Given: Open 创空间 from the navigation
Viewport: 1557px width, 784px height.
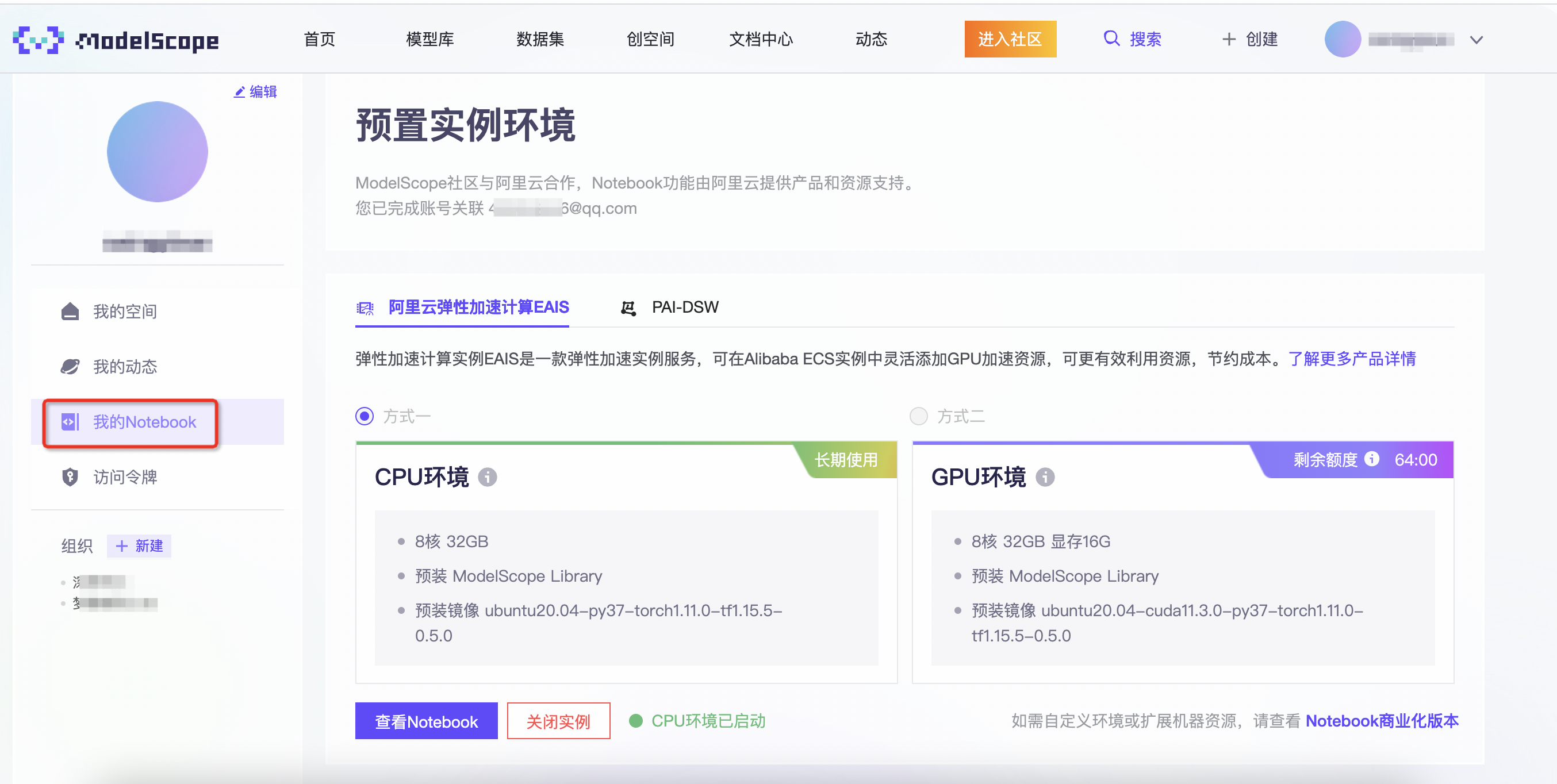Looking at the screenshot, I should [650, 40].
